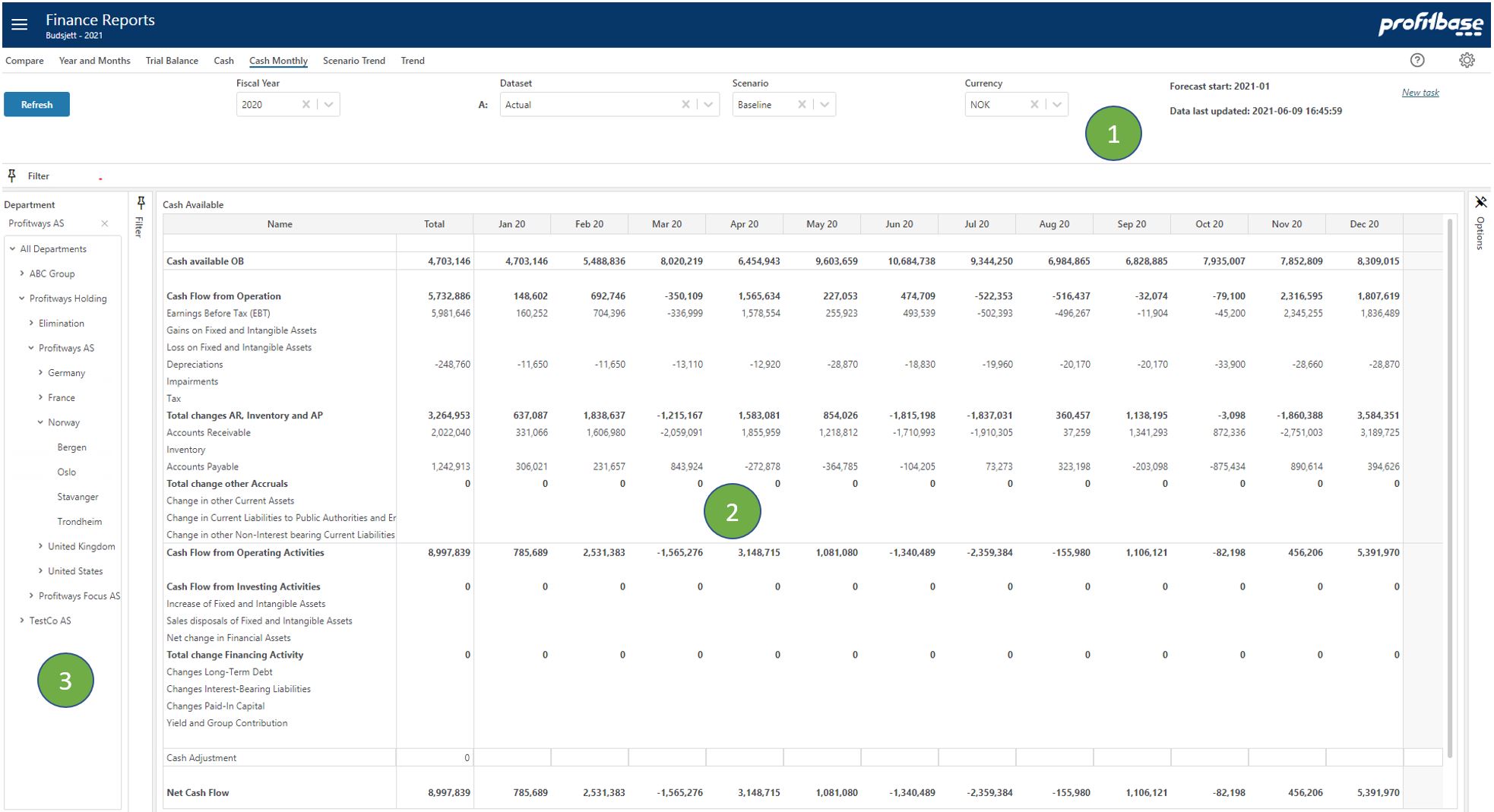Expand the Elimination node
Viewport: 1494px width, 812px height.
31,323
